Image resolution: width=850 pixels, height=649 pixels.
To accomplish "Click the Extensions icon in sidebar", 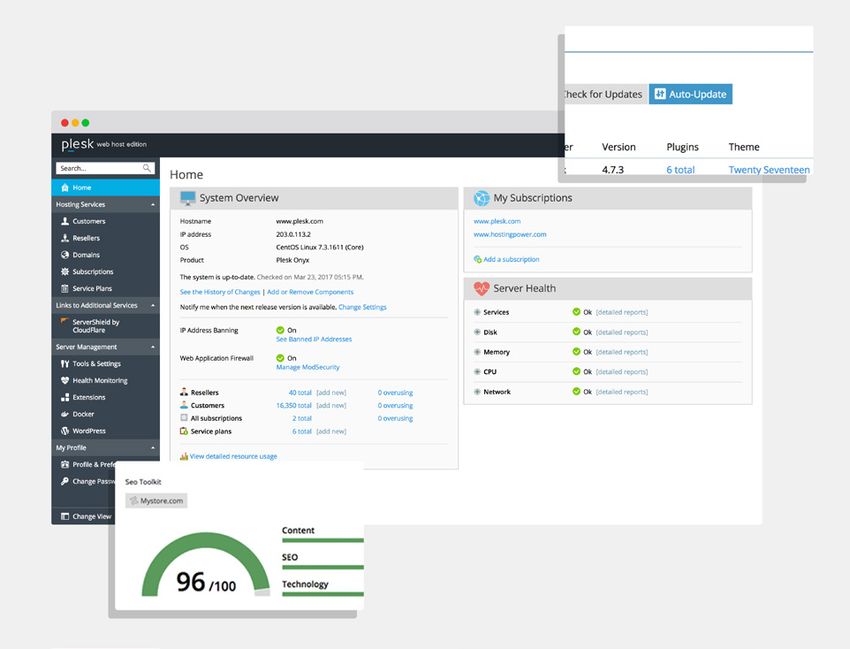I will 65,397.
